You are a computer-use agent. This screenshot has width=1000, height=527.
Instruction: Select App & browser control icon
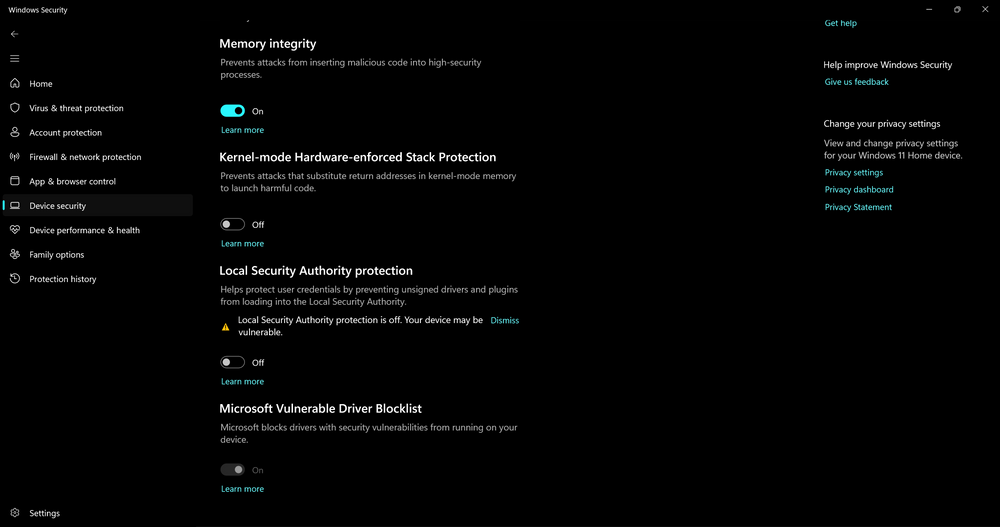[15, 181]
